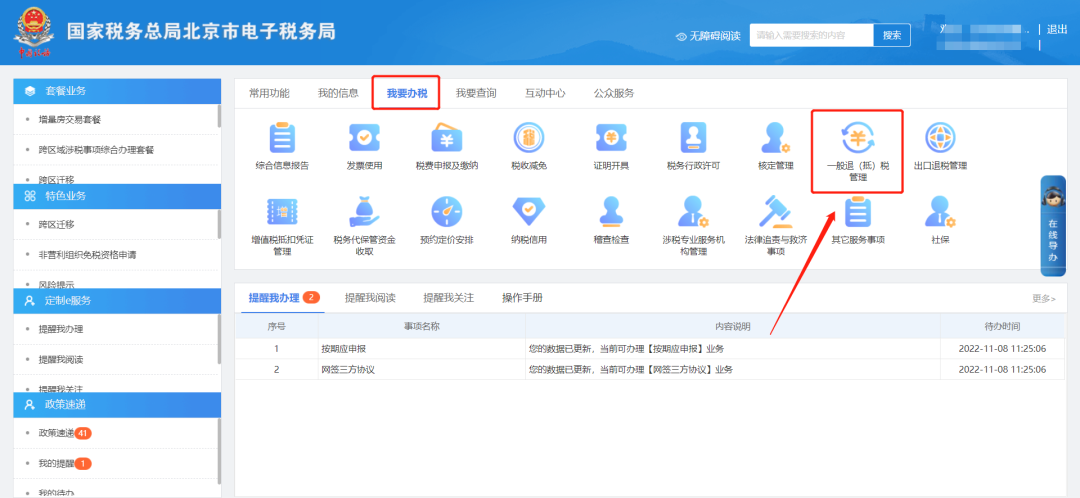The image size is (1080, 498).
Task: Switch to 我要查询 tab
Action: [476, 93]
